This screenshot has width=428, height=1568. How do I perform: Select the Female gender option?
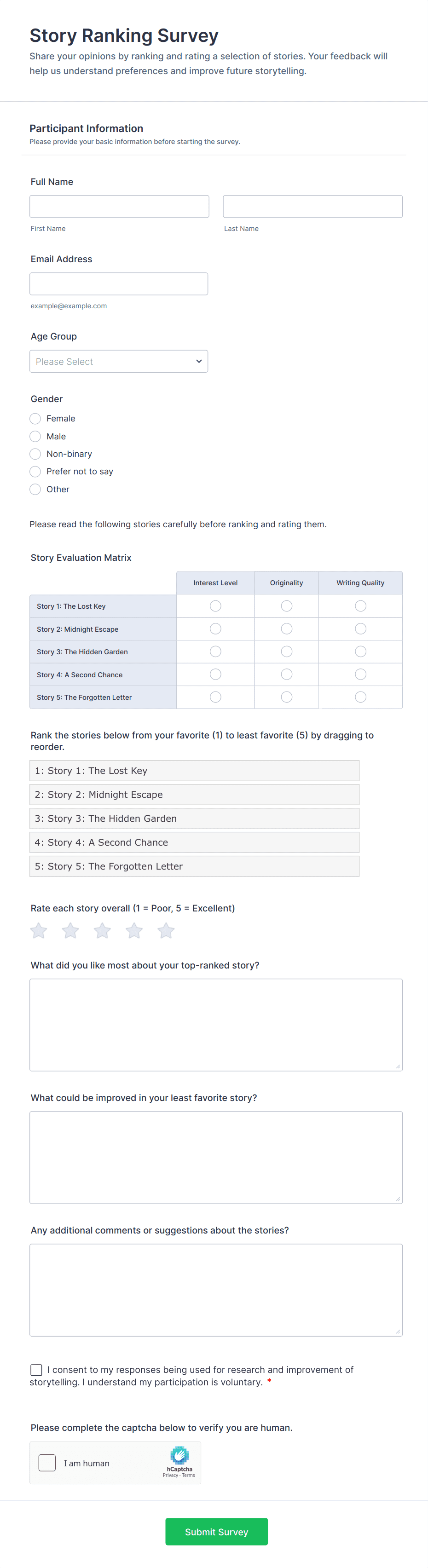[x=35, y=419]
